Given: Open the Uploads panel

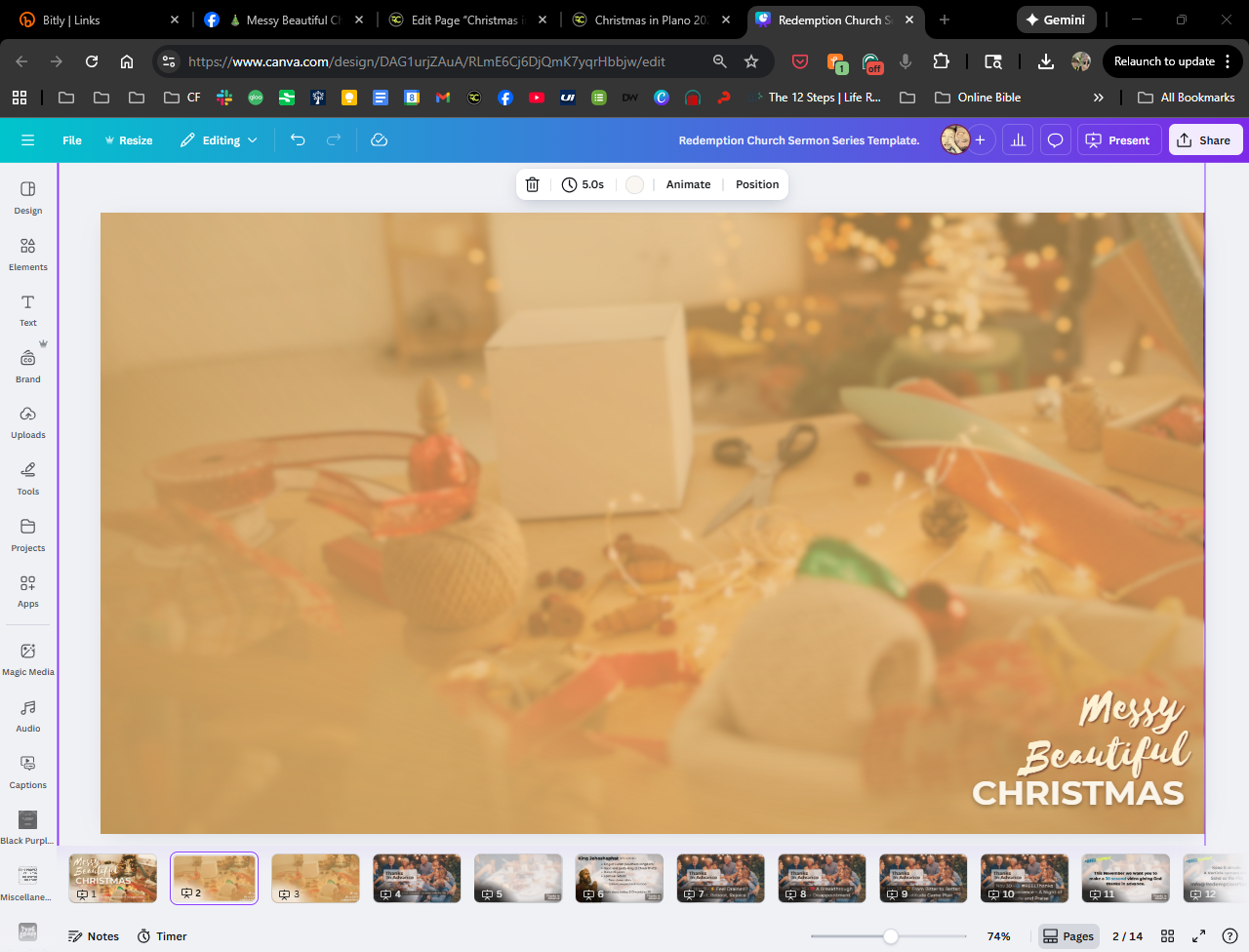Looking at the screenshot, I should 27,421.
